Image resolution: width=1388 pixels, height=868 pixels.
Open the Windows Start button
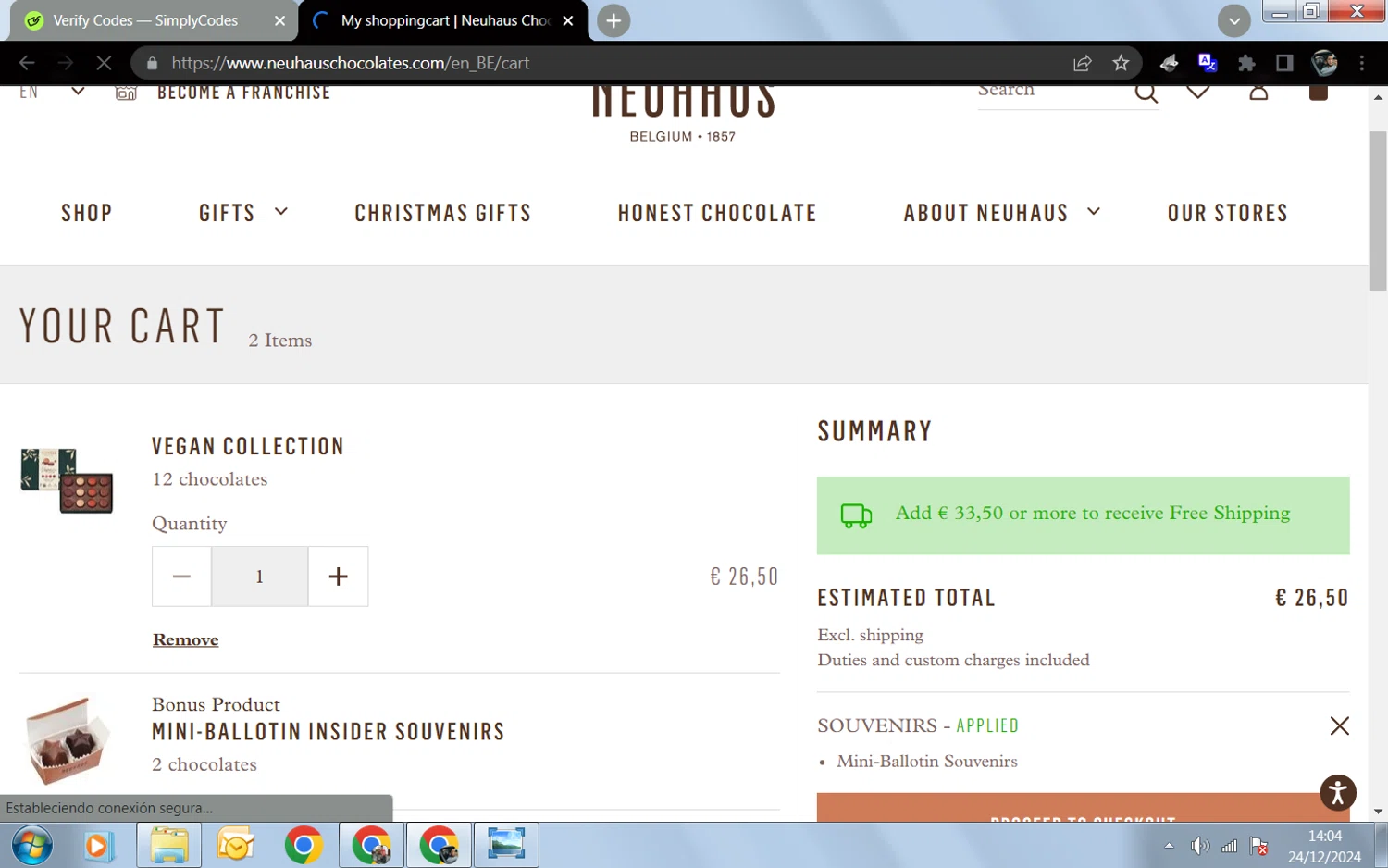click(31, 845)
